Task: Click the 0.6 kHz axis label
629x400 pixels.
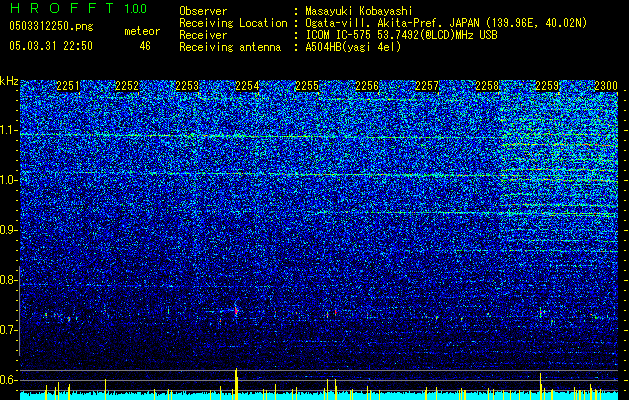Action: (x=8, y=380)
